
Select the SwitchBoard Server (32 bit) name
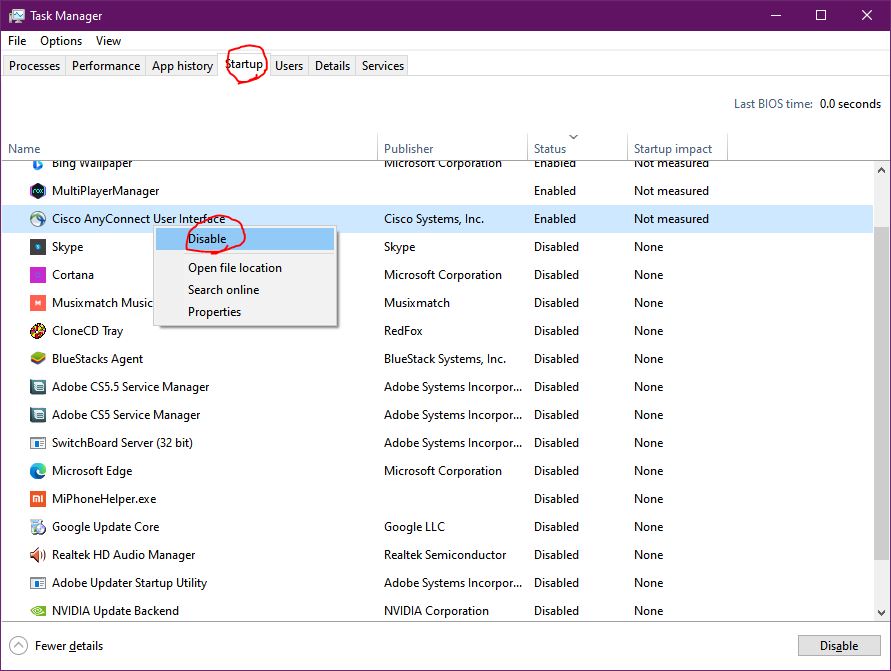point(122,443)
